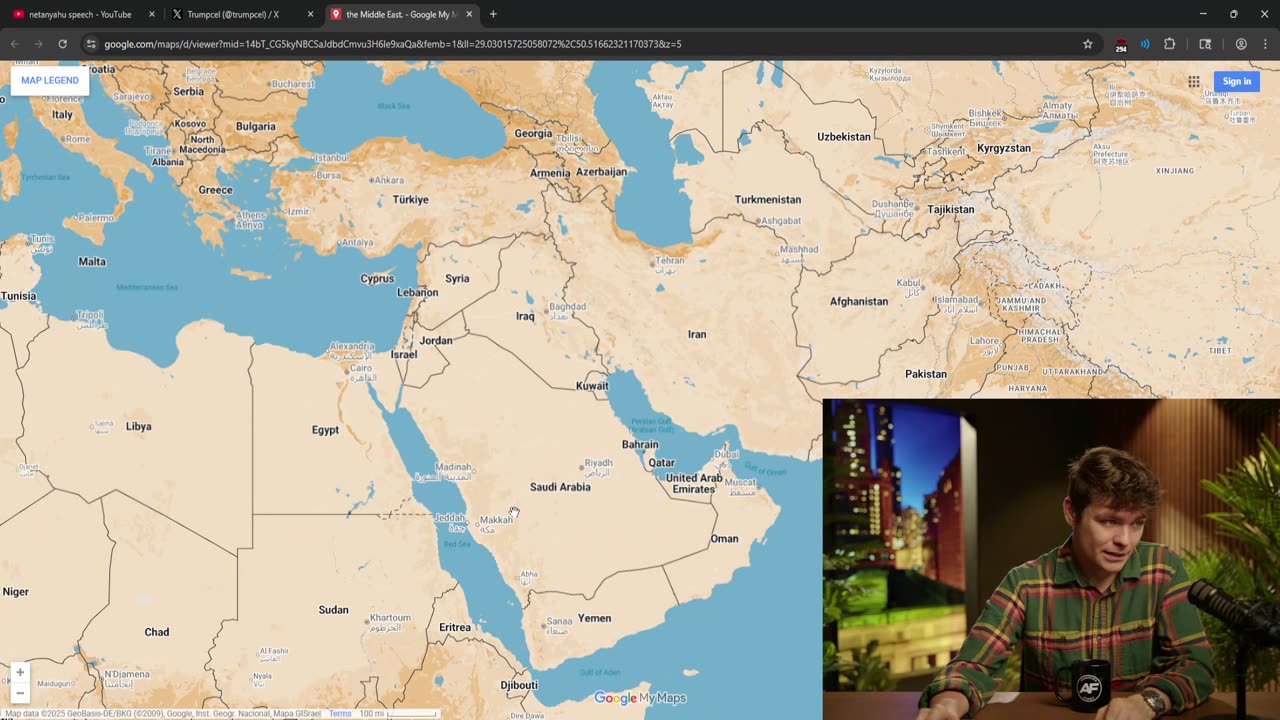
Task: Click the Pakistan country label
Action: pyautogui.click(x=926, y=374)
